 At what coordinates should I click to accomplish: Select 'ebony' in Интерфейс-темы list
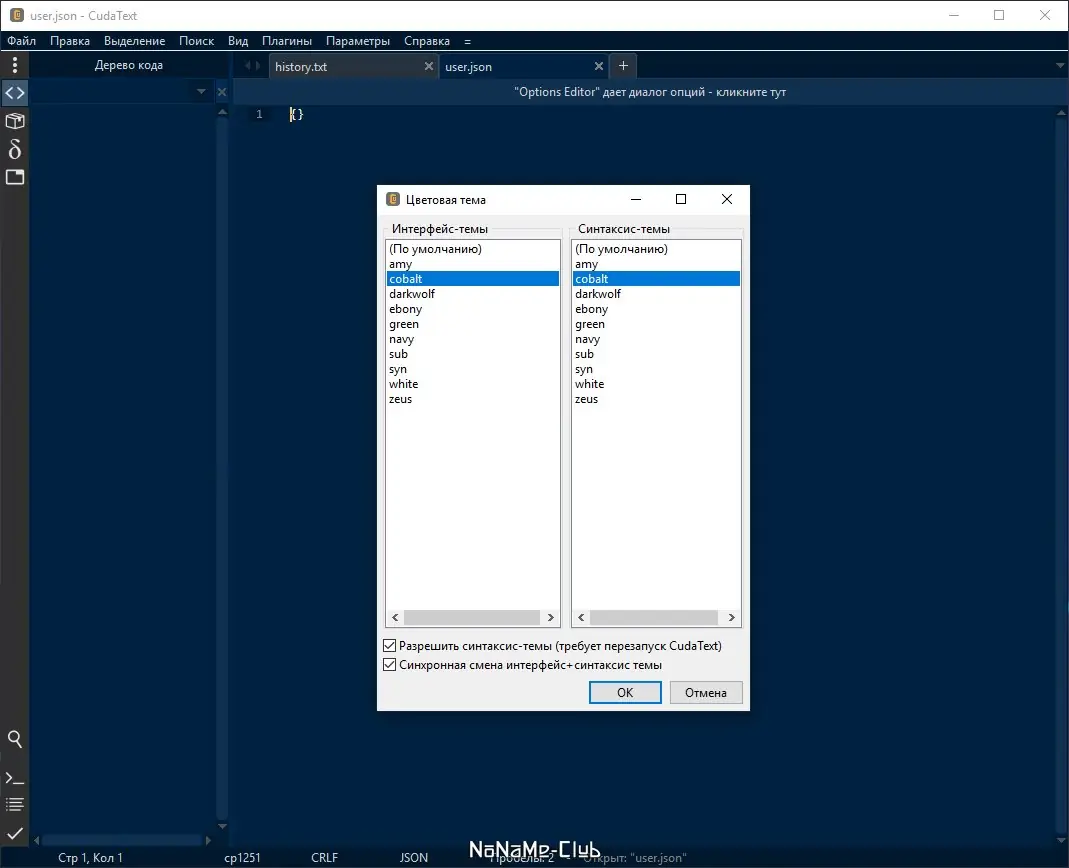[472, 309]
